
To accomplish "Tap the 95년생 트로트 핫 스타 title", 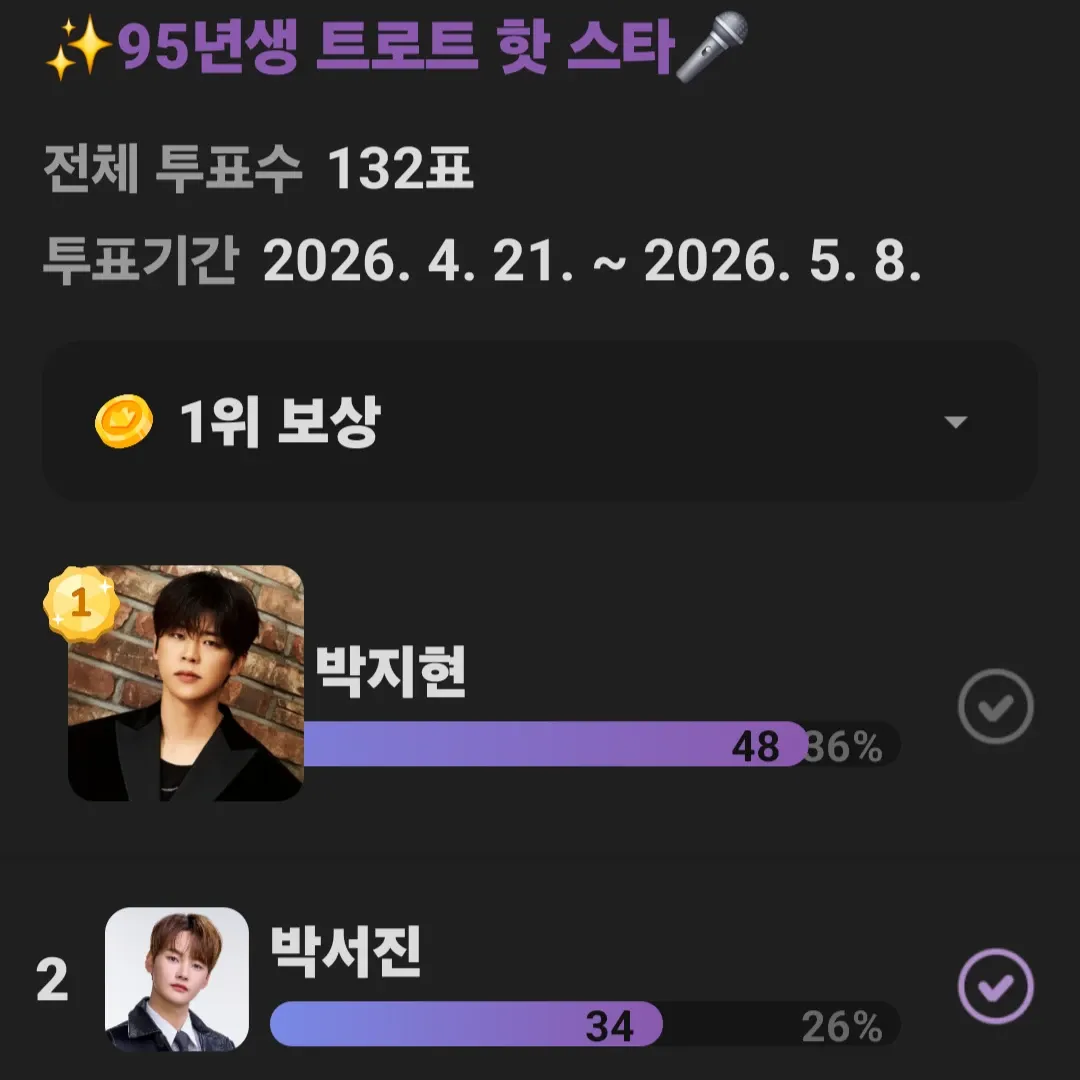I will tap(395, 48).
